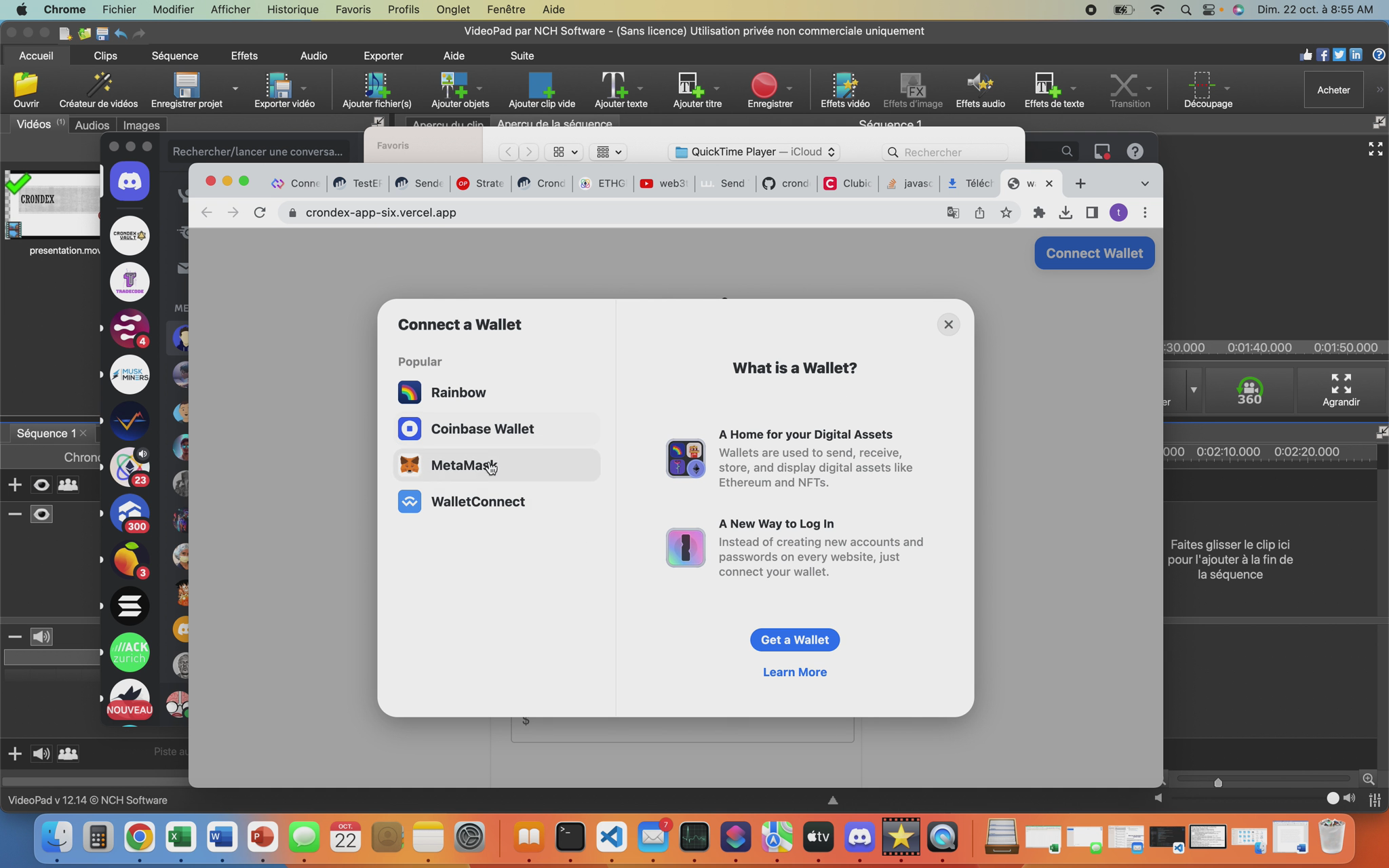Open Effets audio tool
This screenshot has width=1389, height=868.
[980, 89]
